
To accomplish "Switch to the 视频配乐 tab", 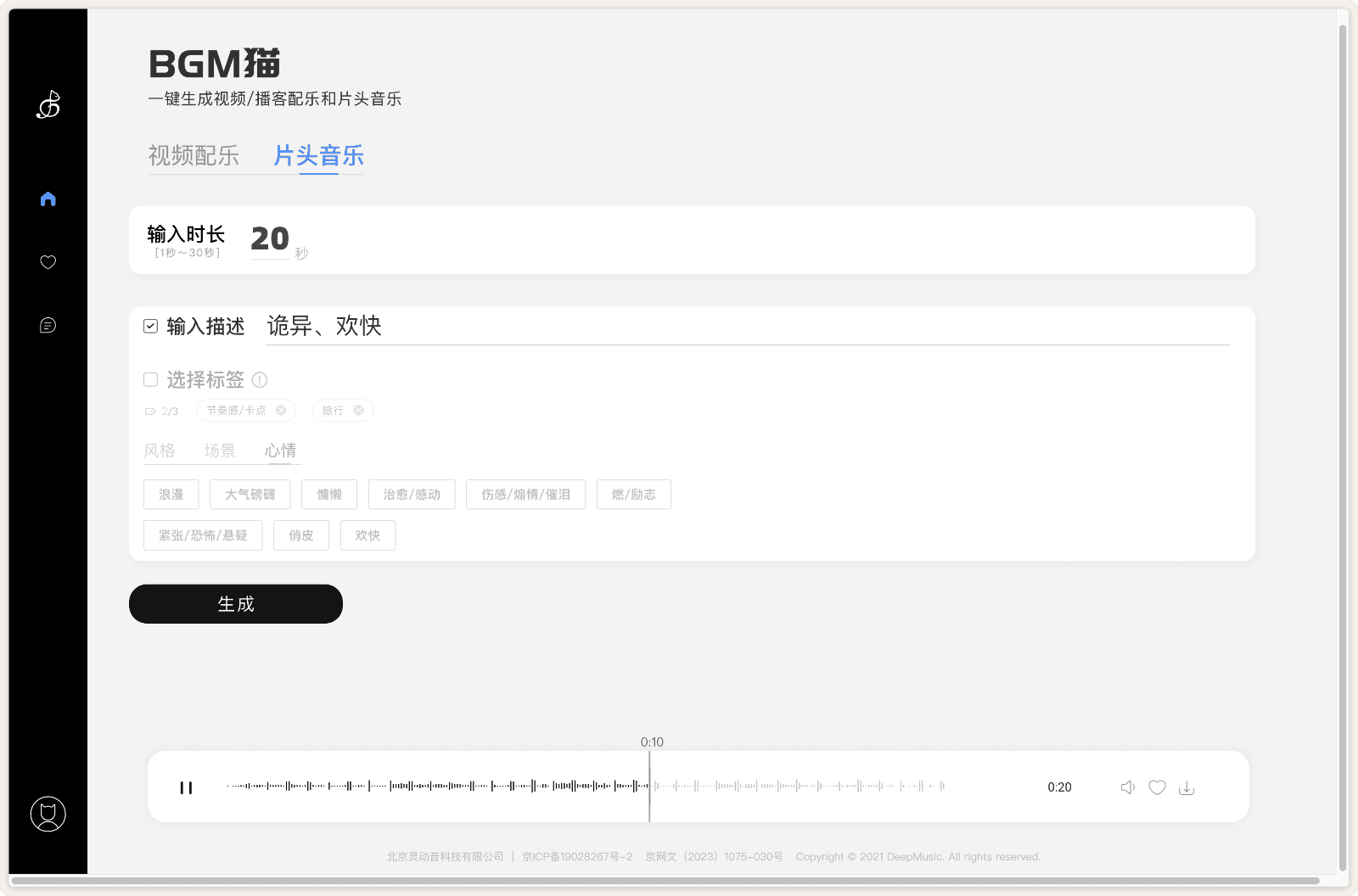I will [194, 155].
